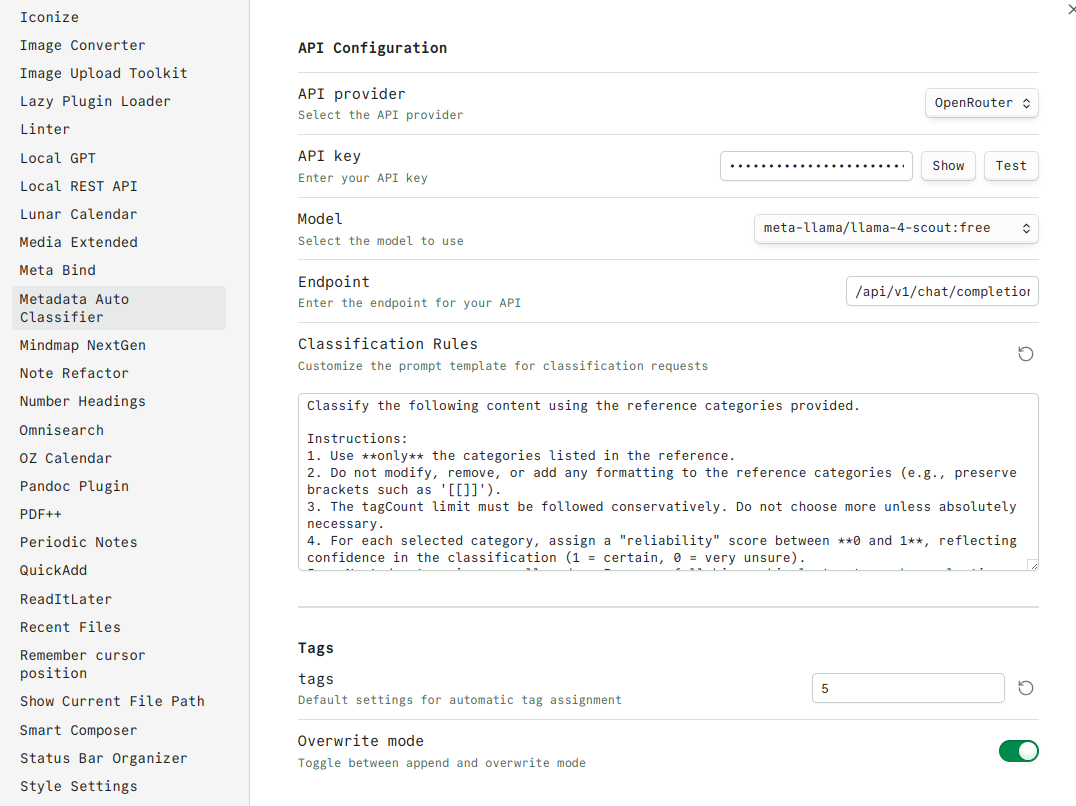Expand the Model selection dropdown

pos(895,229)
